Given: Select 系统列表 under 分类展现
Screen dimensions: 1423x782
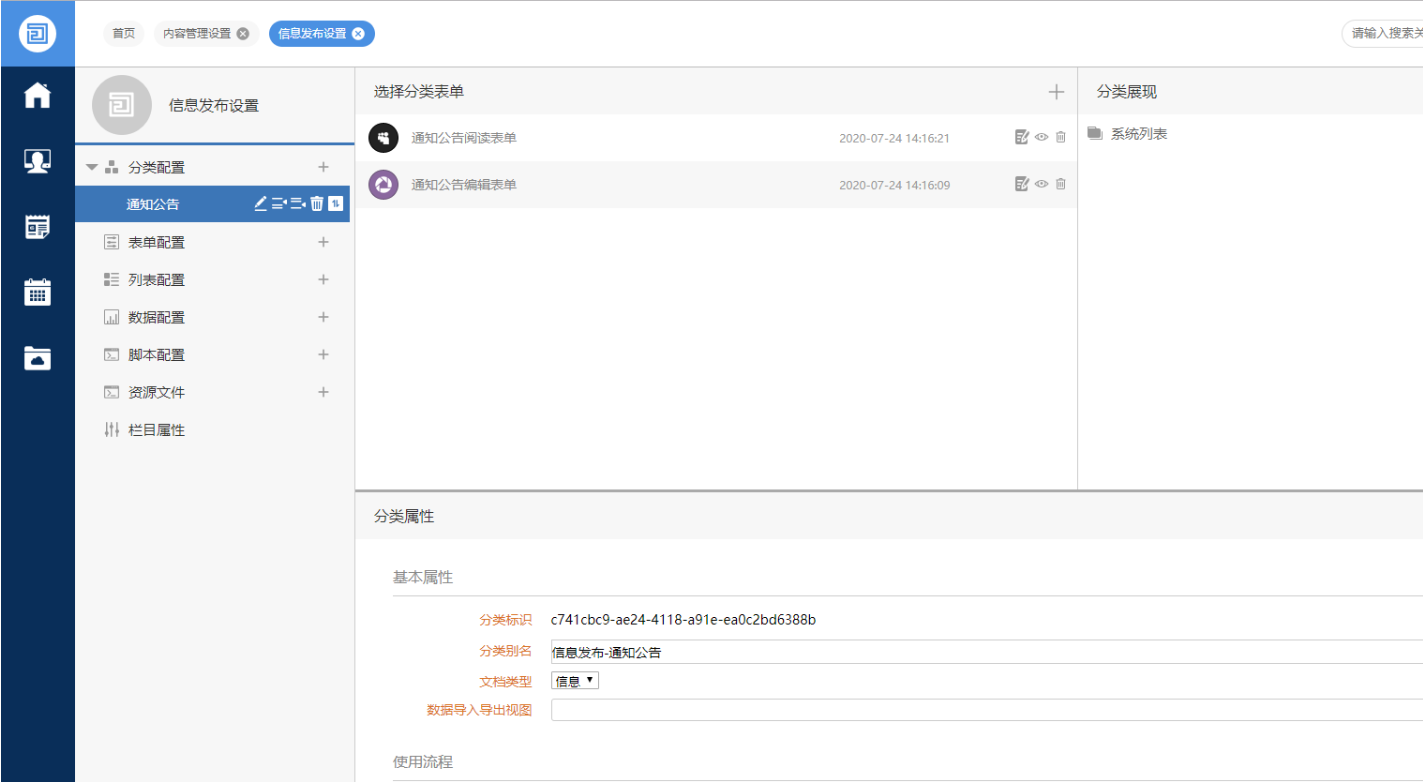Looking at the screenshot, I should (1138, 134).
